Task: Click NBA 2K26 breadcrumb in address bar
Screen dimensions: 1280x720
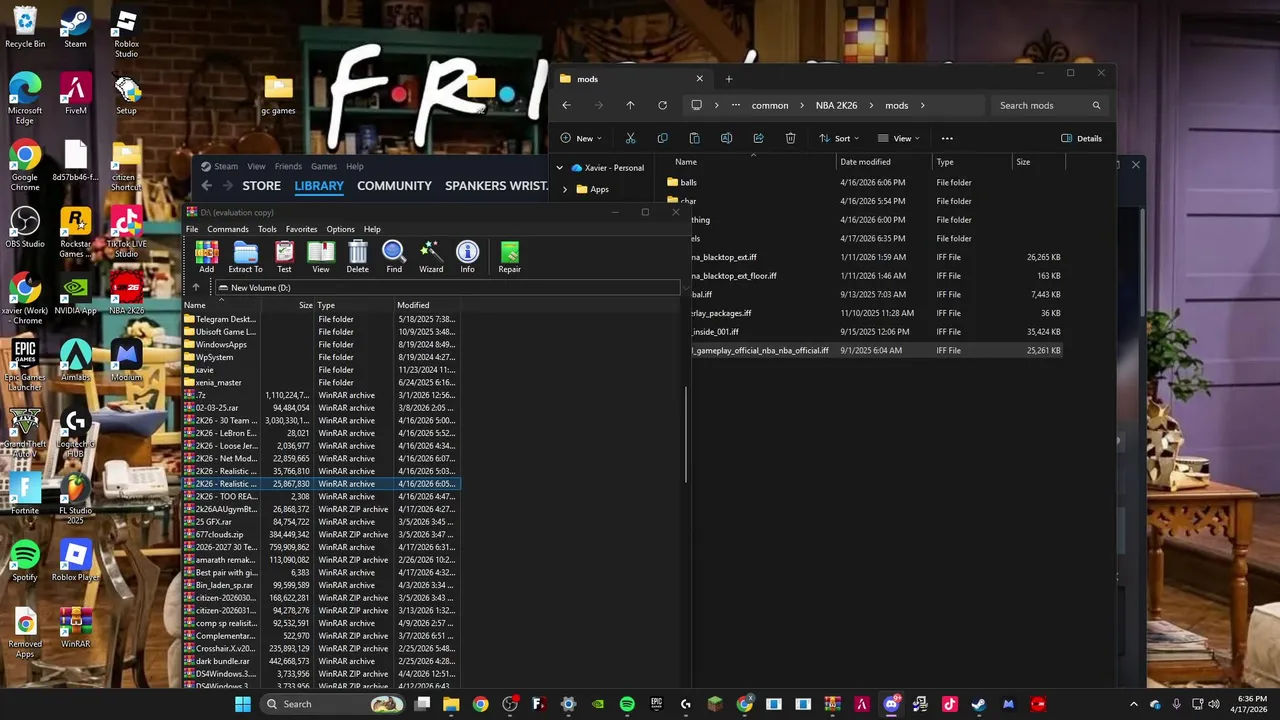Action: pos(836,105)
